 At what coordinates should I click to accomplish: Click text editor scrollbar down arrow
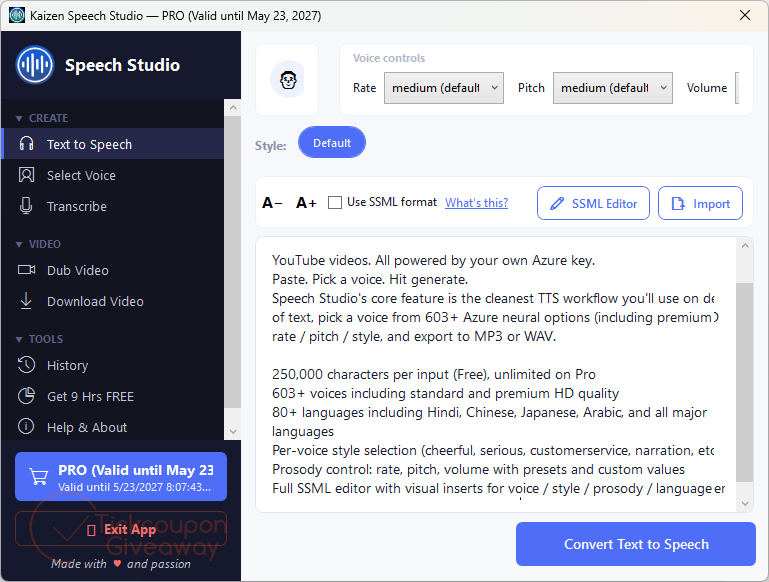745,503
